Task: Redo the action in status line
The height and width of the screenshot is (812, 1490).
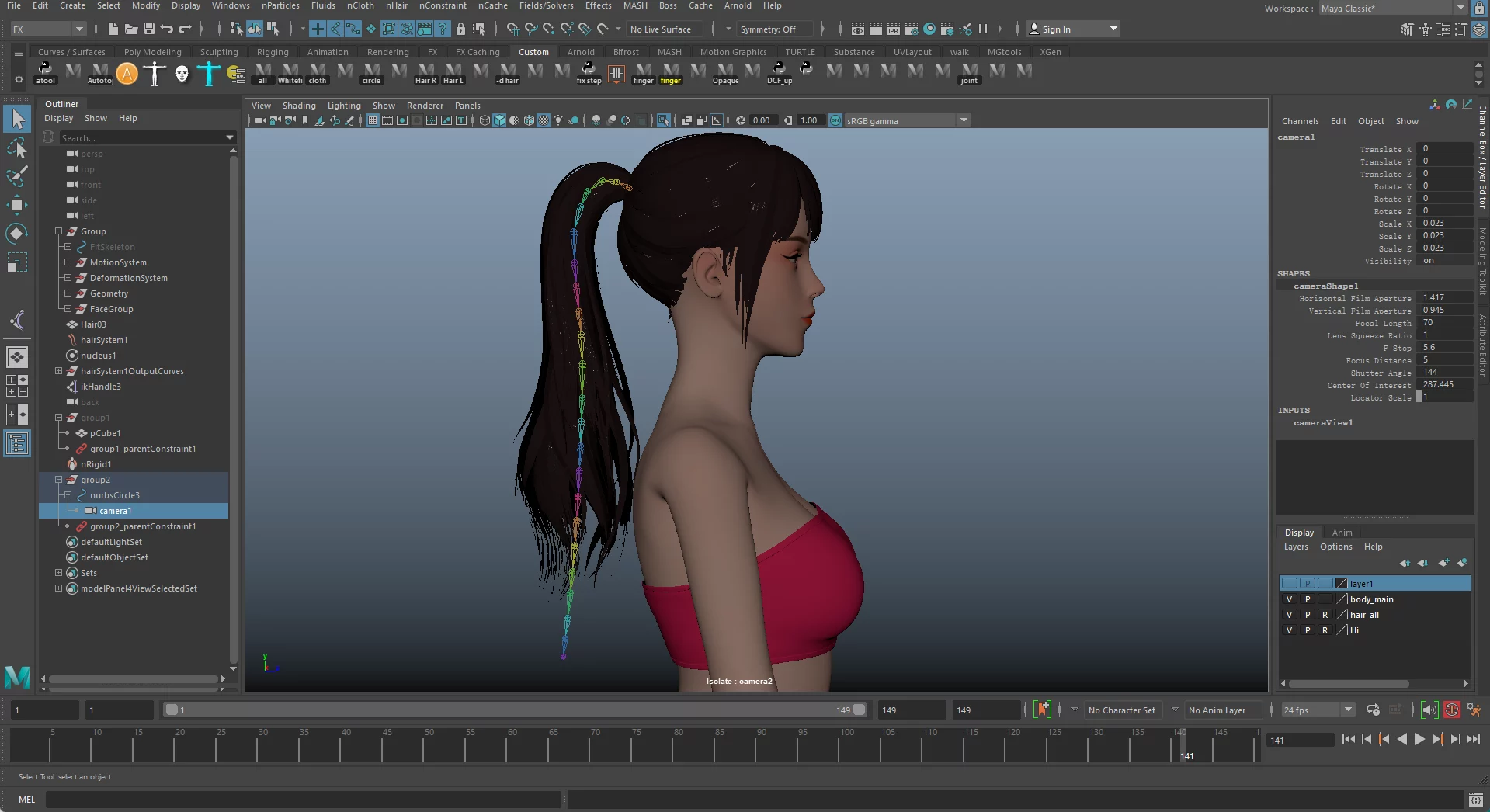Action: tap(185, 29)
